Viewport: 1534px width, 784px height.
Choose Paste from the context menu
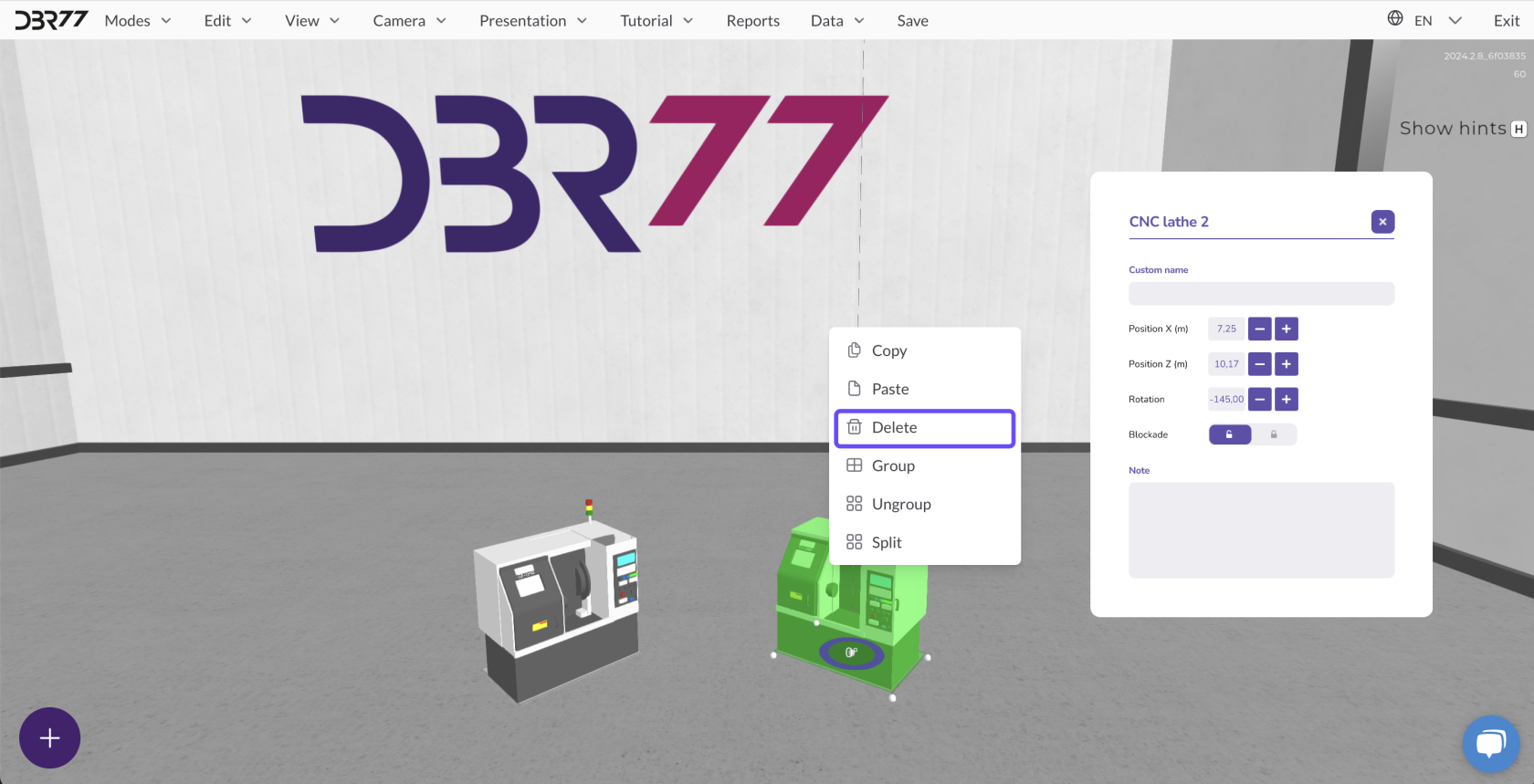[924, 389]
